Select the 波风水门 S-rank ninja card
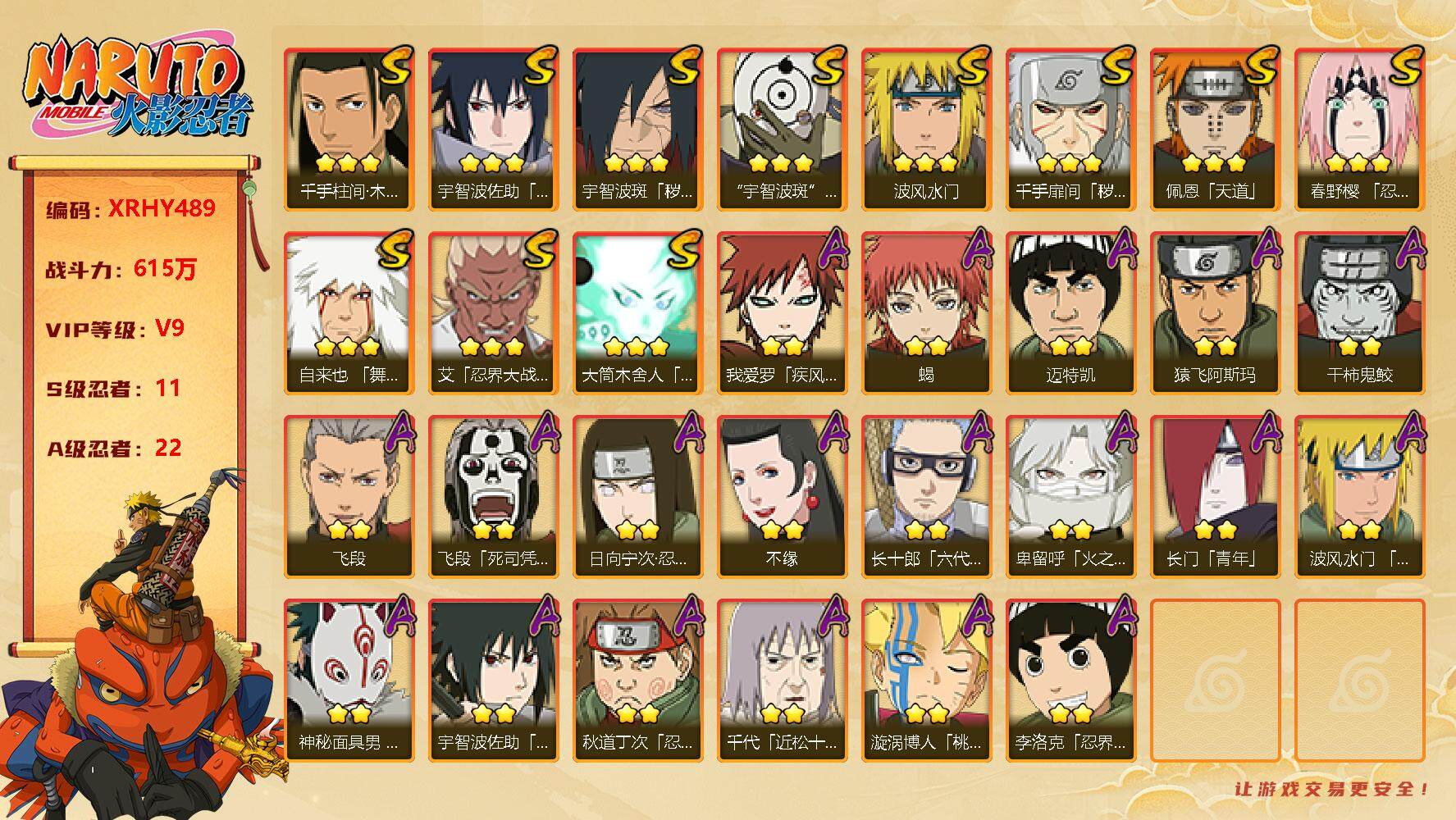This screenshot has height=820, width=1456. [926, 129]
